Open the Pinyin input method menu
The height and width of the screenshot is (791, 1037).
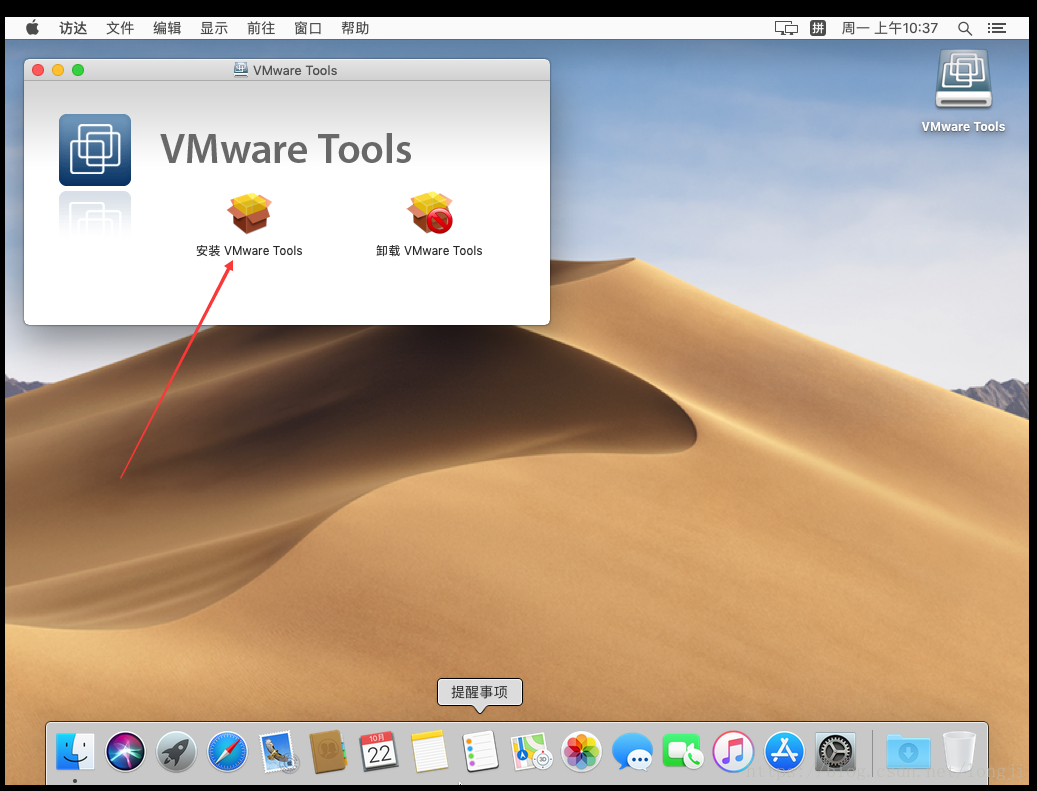pos(818,28)
